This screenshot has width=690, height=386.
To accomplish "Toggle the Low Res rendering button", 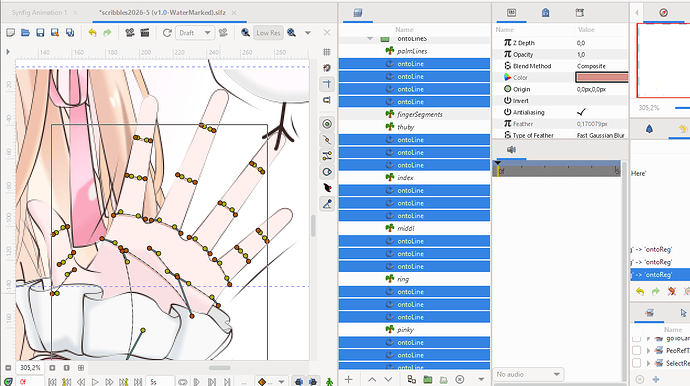I will click(x=268, y=33).
